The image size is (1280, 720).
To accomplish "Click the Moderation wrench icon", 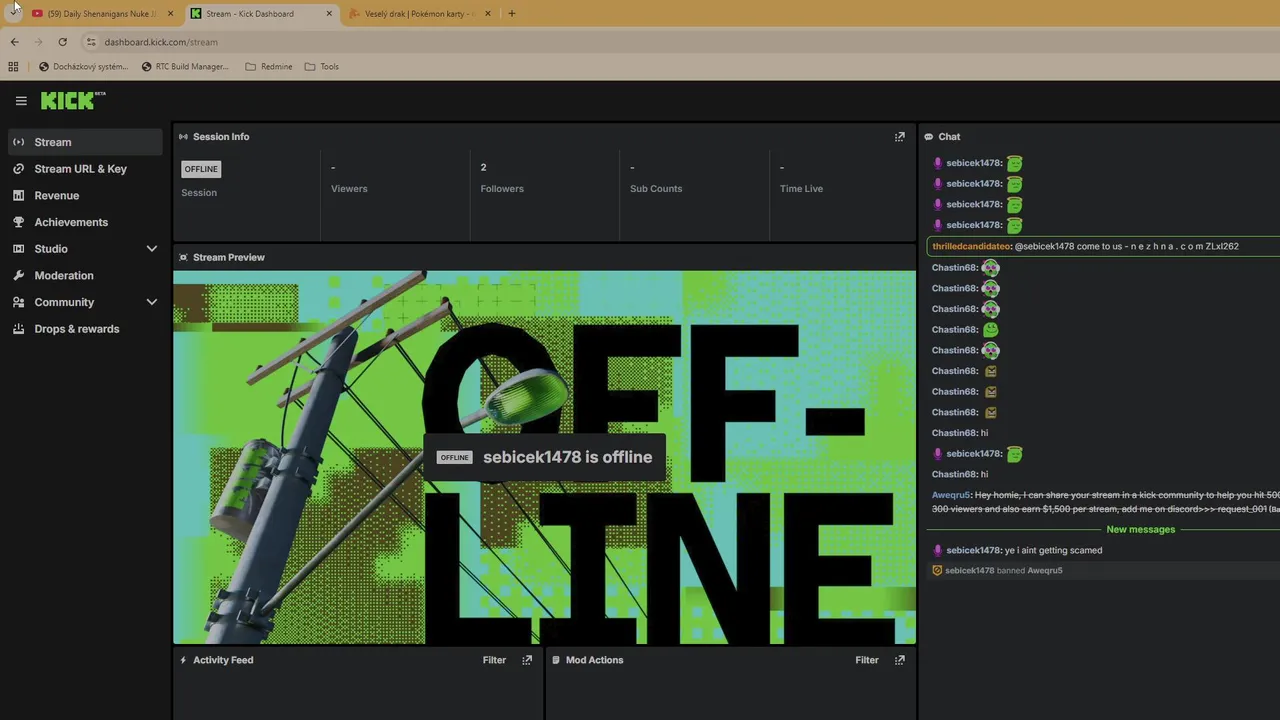I will tap(18, 275).
